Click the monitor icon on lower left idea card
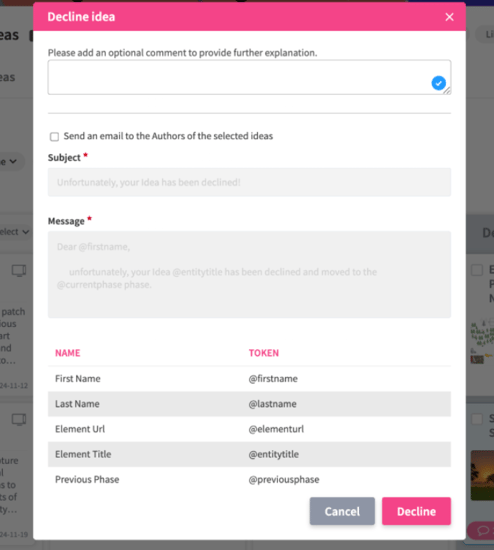This screenshot has height=550, width=494. click(19, 420)
